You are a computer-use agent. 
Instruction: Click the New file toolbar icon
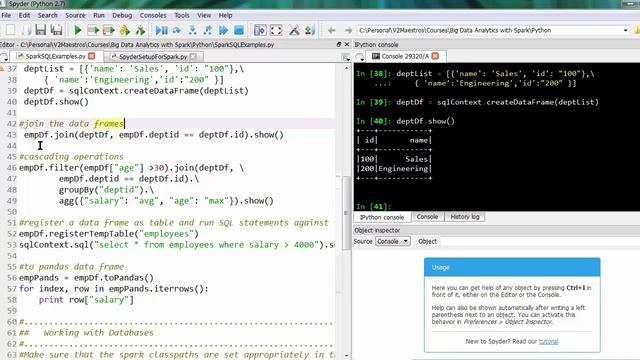[x=11, y=30]
